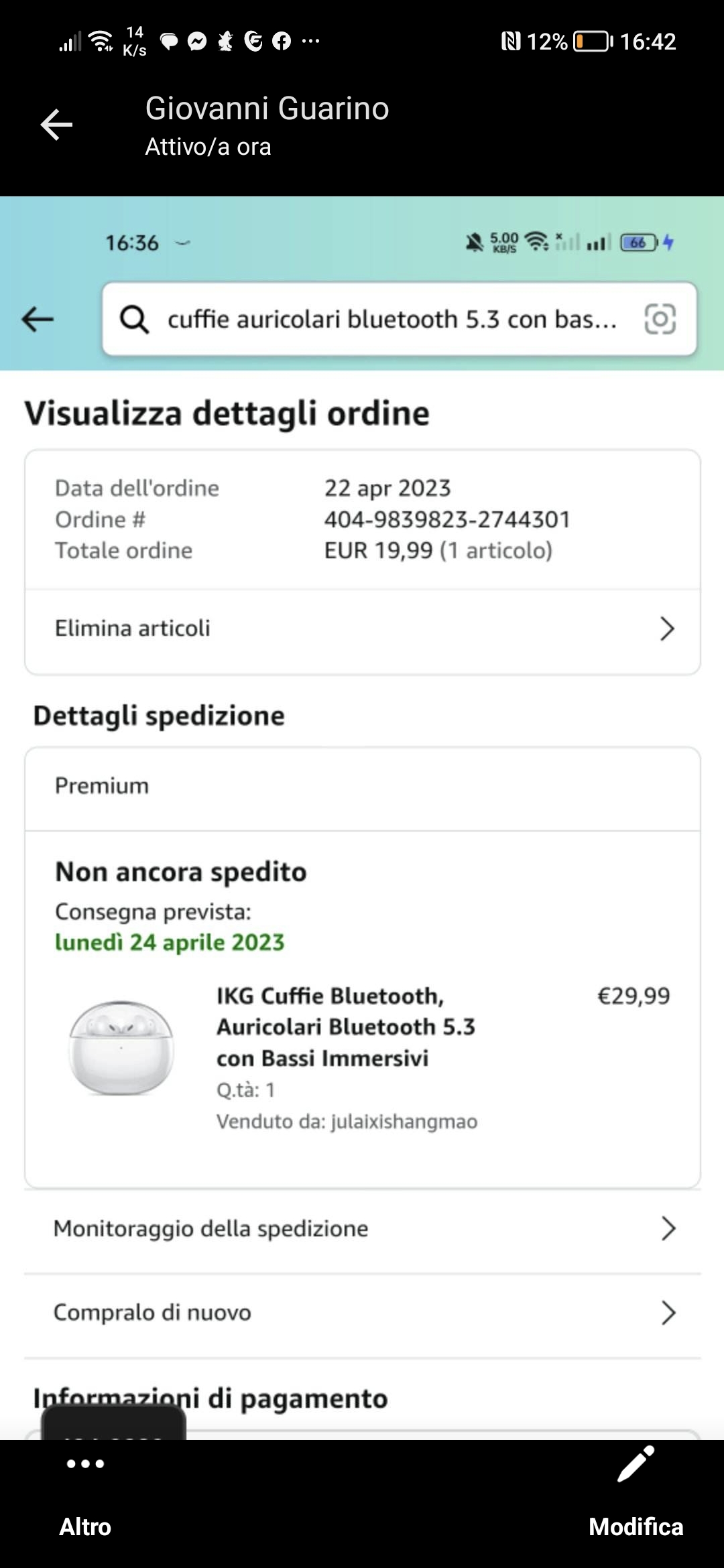
Task: Tap Giovanni Guarino contact name header
Action: (x=267, y=109)
